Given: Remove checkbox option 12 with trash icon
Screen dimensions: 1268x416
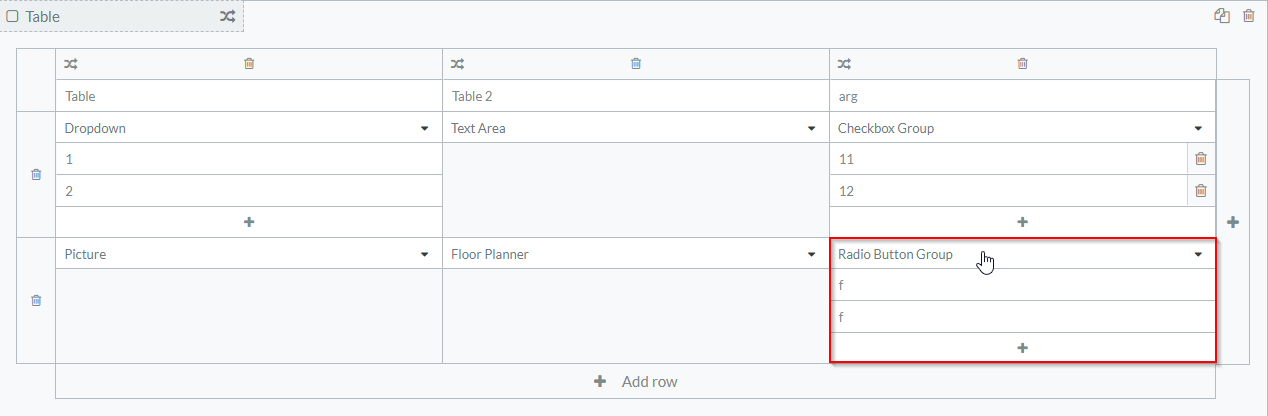Looking at the screenshot, I should point(1201,191).
